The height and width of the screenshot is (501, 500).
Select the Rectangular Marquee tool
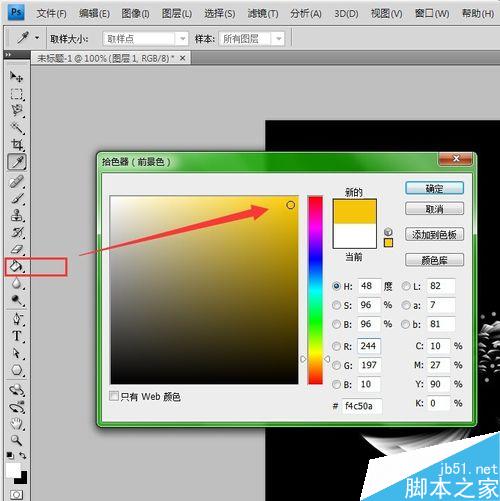(x=17, y=94)
